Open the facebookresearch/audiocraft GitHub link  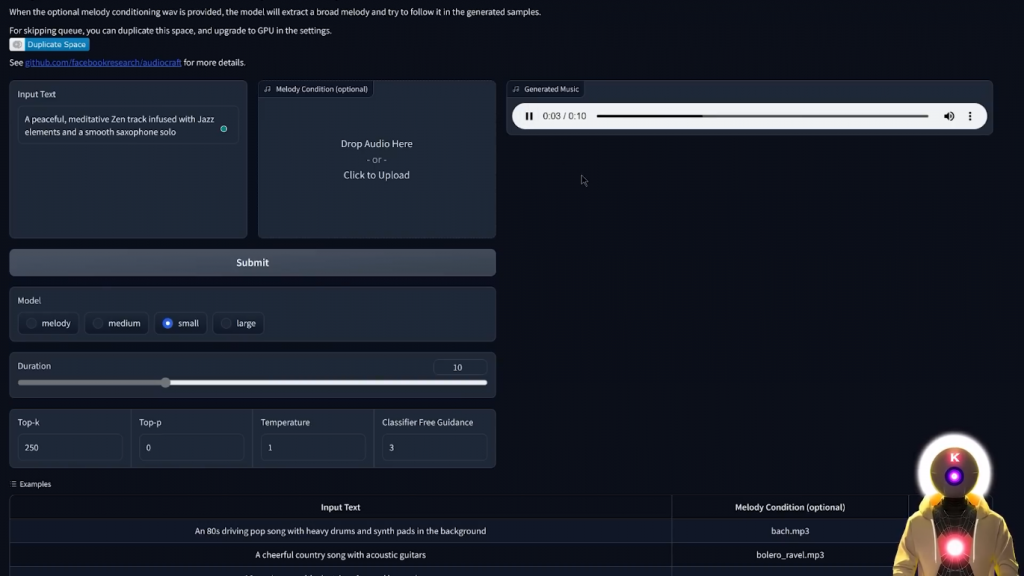point(103,63)
